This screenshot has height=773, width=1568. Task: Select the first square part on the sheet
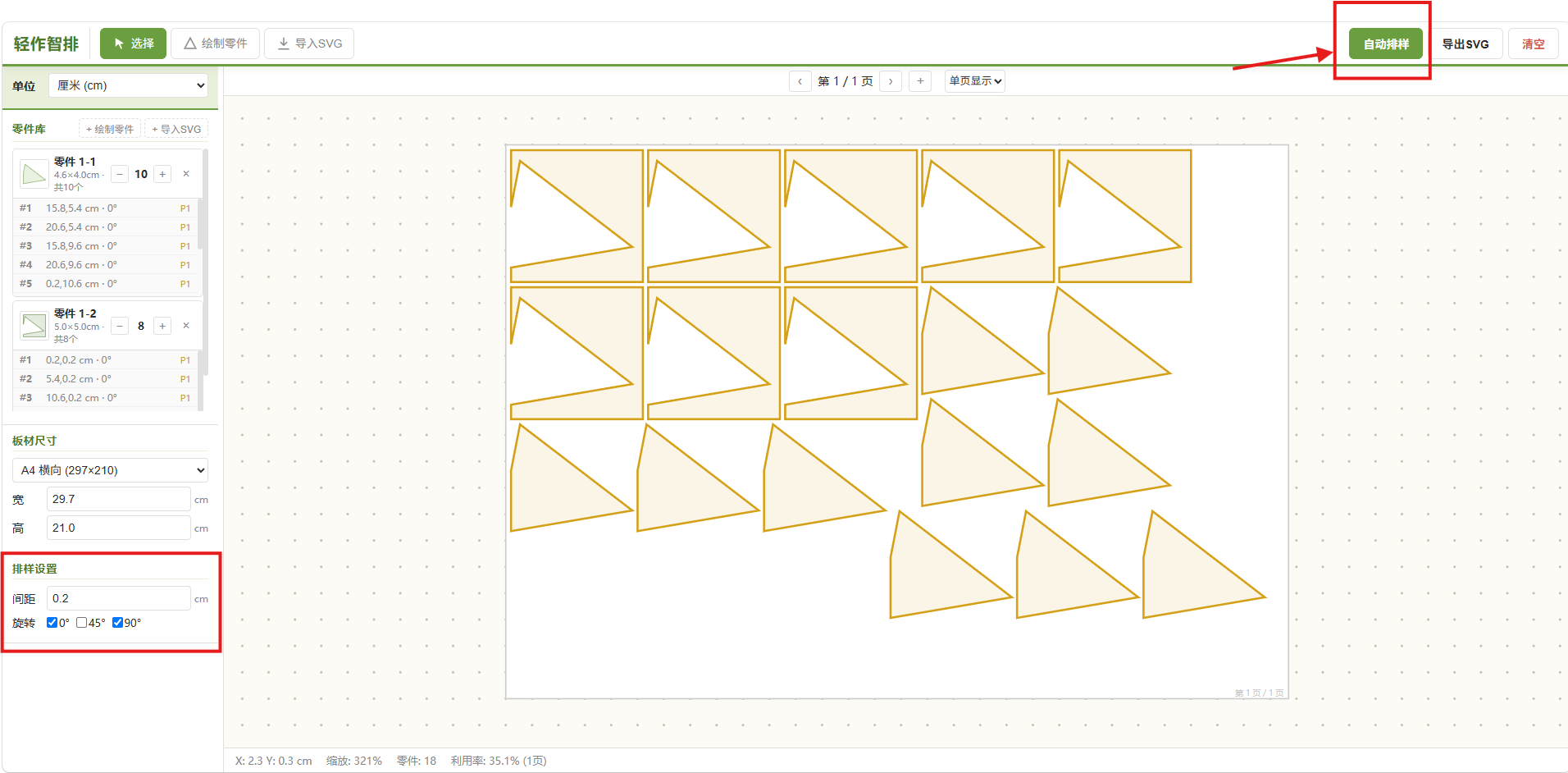577,216
